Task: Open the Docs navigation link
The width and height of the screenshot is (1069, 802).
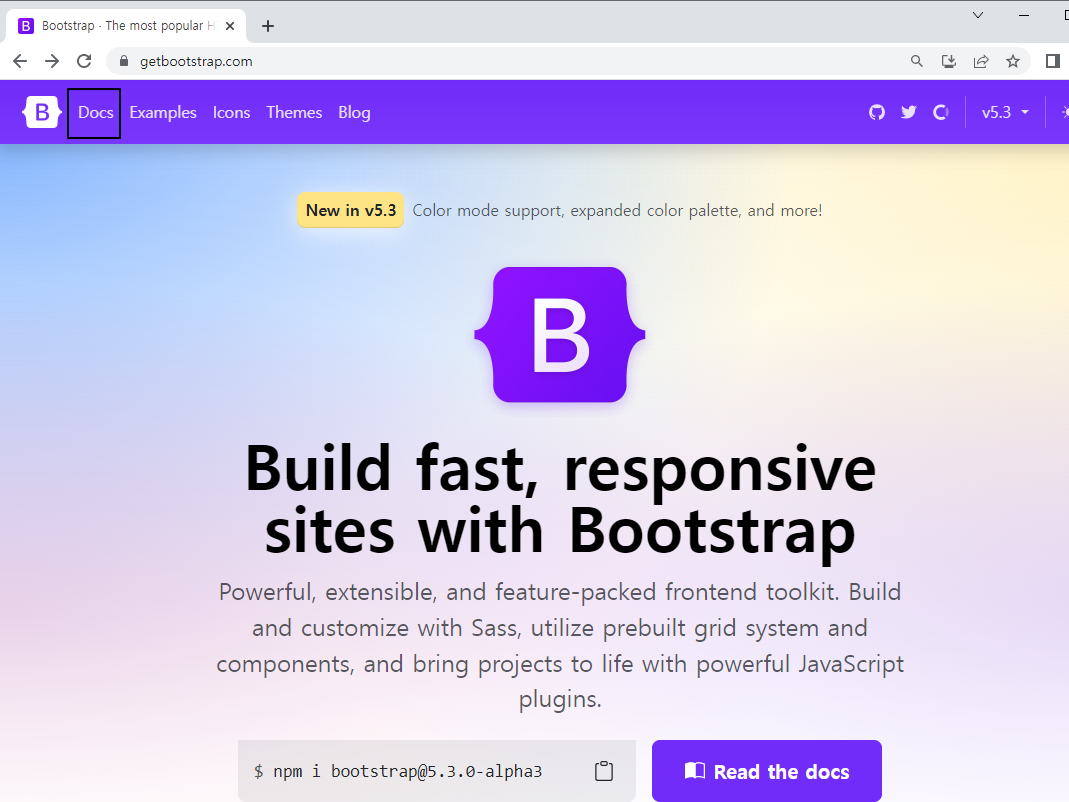Action: (95, 113)
